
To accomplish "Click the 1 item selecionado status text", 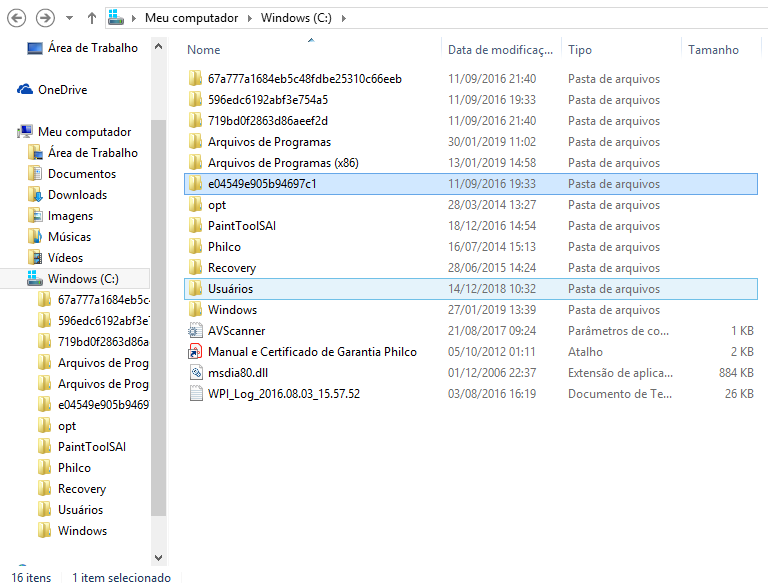I will tap(121, 578).
